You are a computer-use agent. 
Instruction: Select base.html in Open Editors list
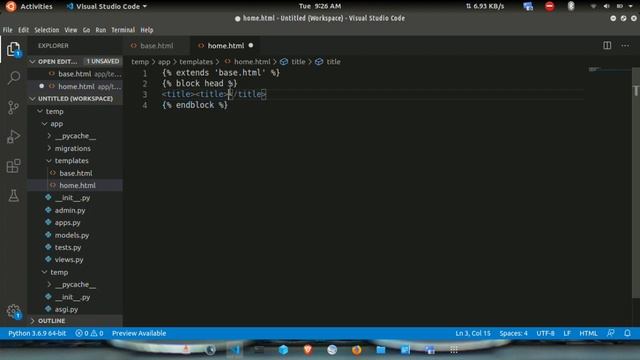[75, 74]
